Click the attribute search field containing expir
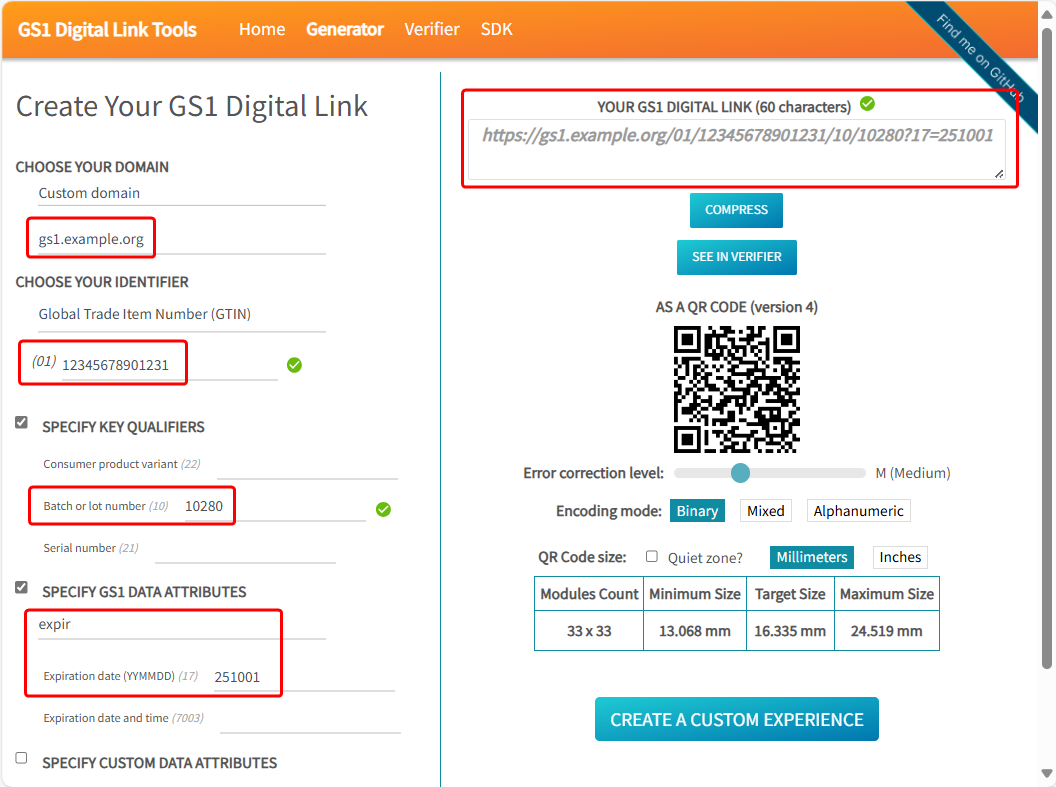Viewport: 1056px width, 787px height. [182, 625]
